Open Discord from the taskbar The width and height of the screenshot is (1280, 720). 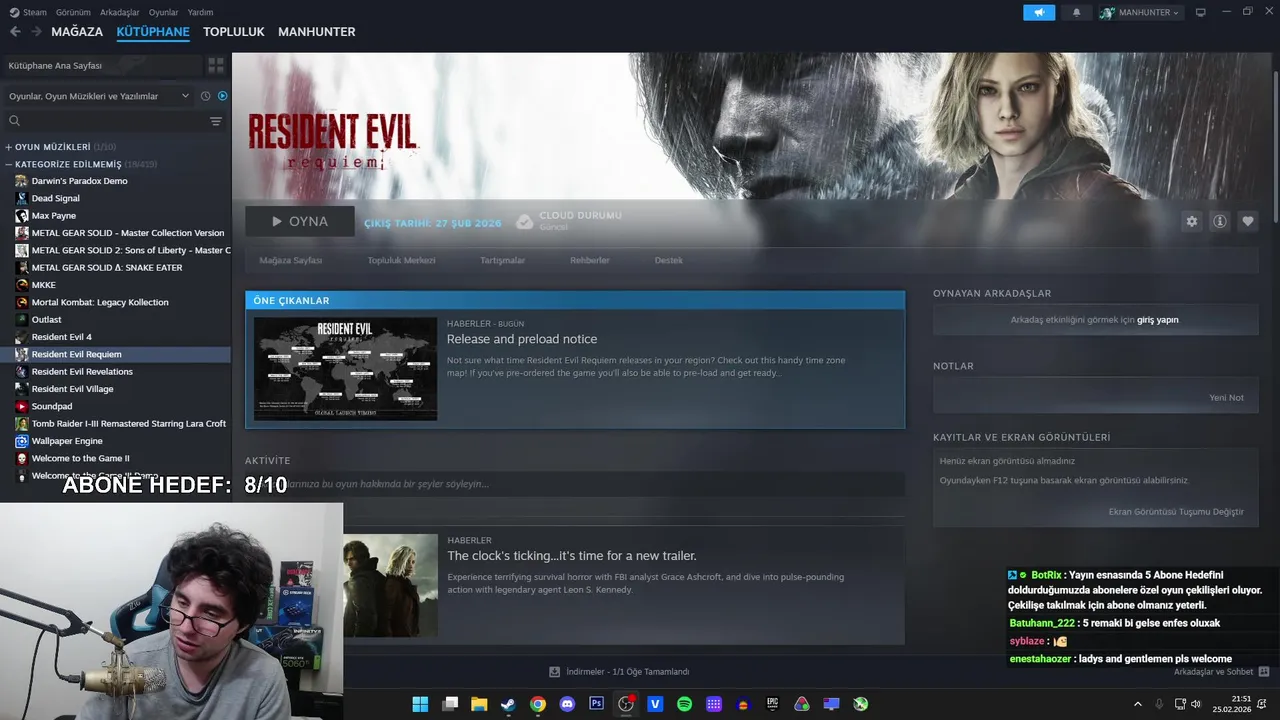(x=567, y=704)
